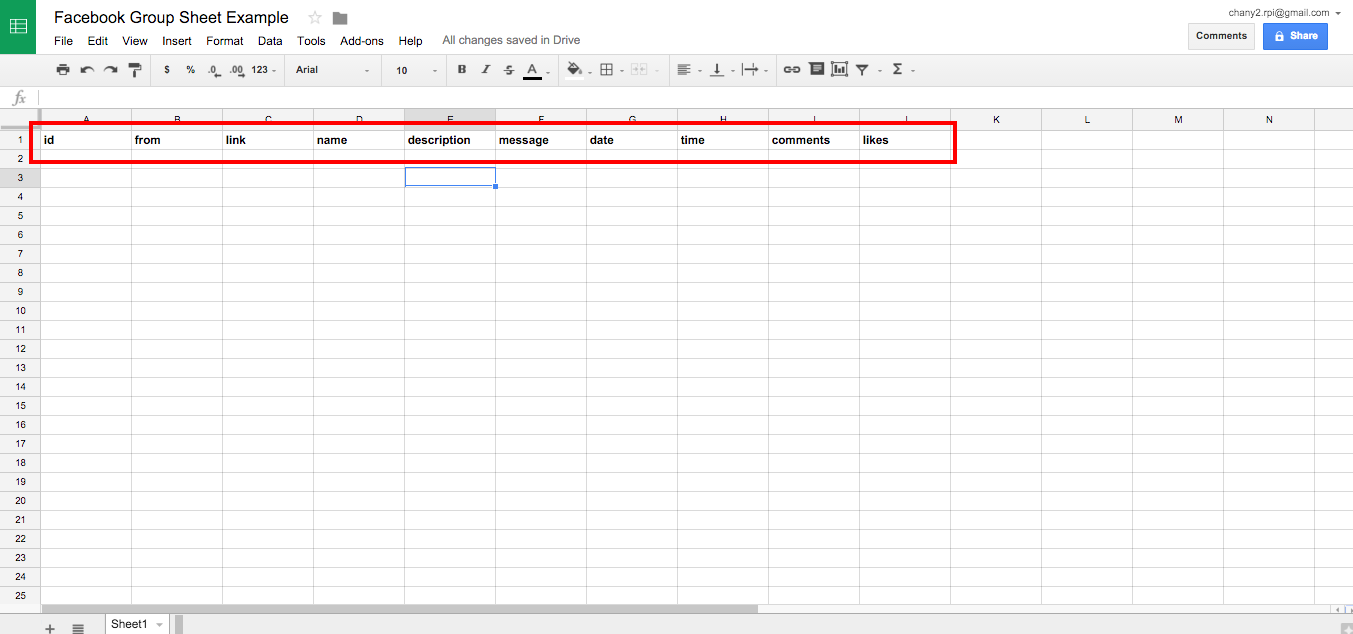
Task: Open the Tools menu
Action: 311,41
